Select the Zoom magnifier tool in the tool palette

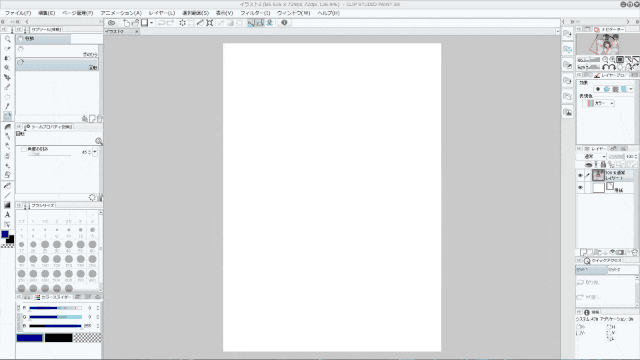coord(7,39)
